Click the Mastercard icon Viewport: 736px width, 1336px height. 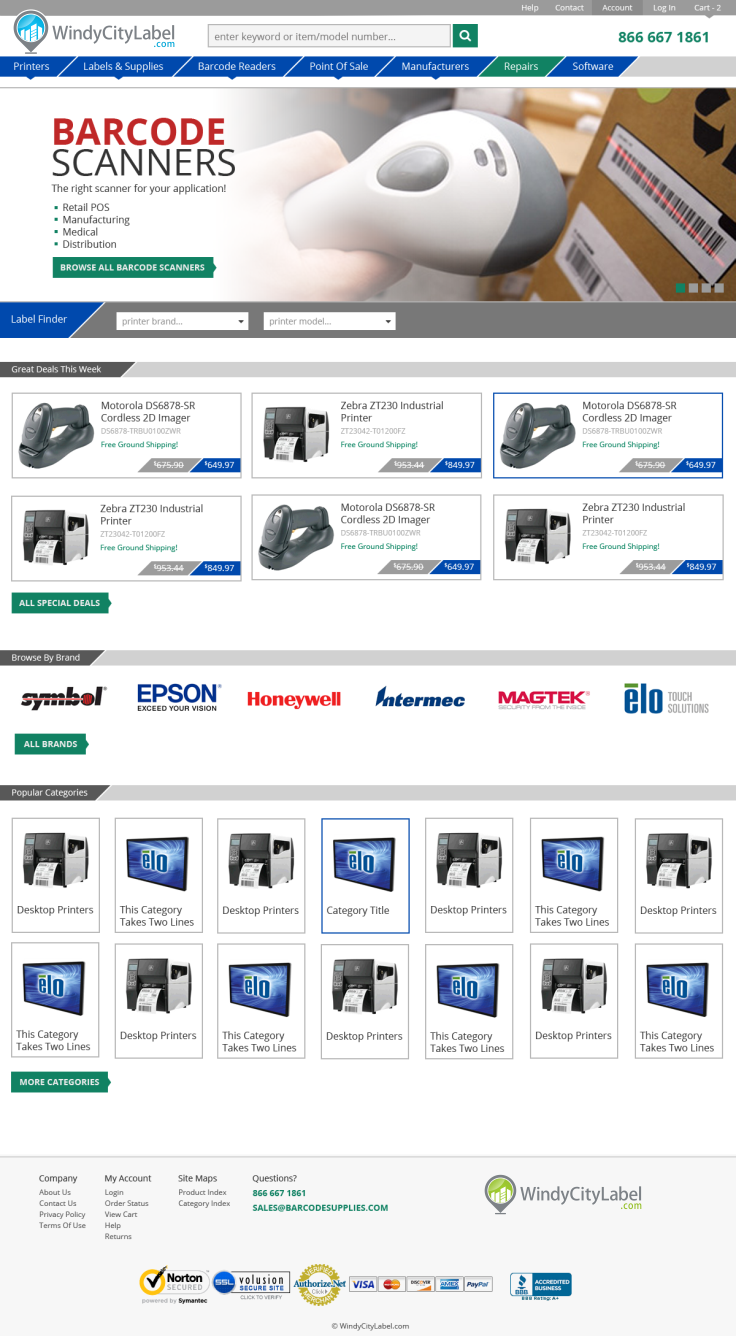pos(392,1284)
